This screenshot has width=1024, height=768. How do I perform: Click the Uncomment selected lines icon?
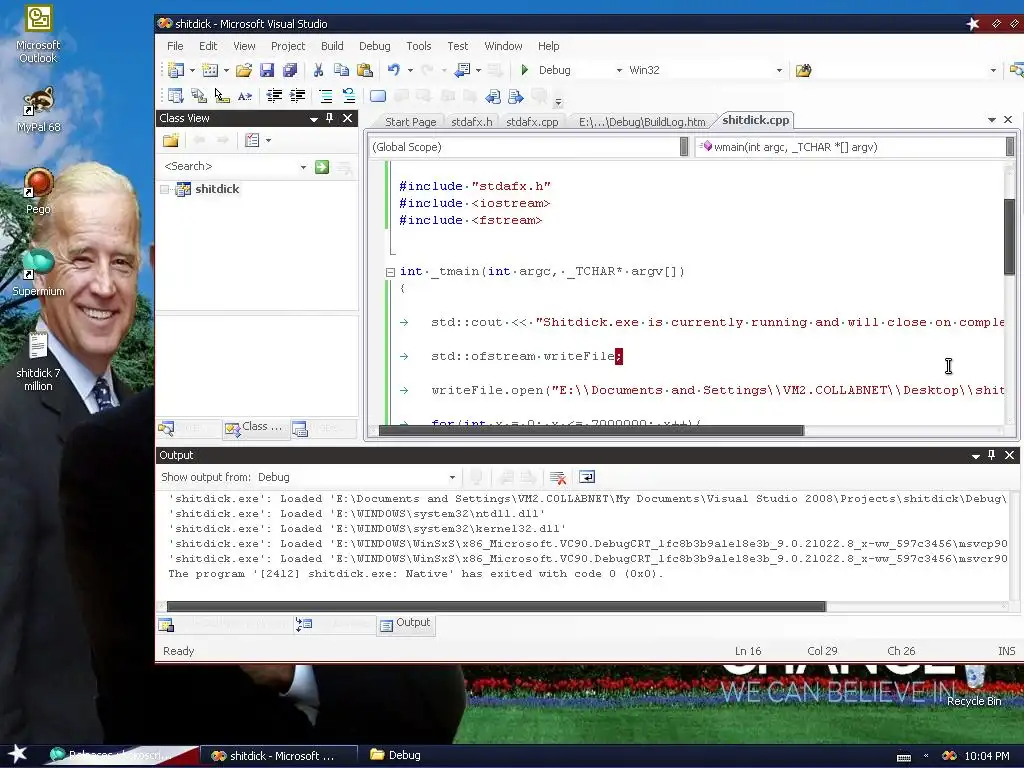[349, 96]
